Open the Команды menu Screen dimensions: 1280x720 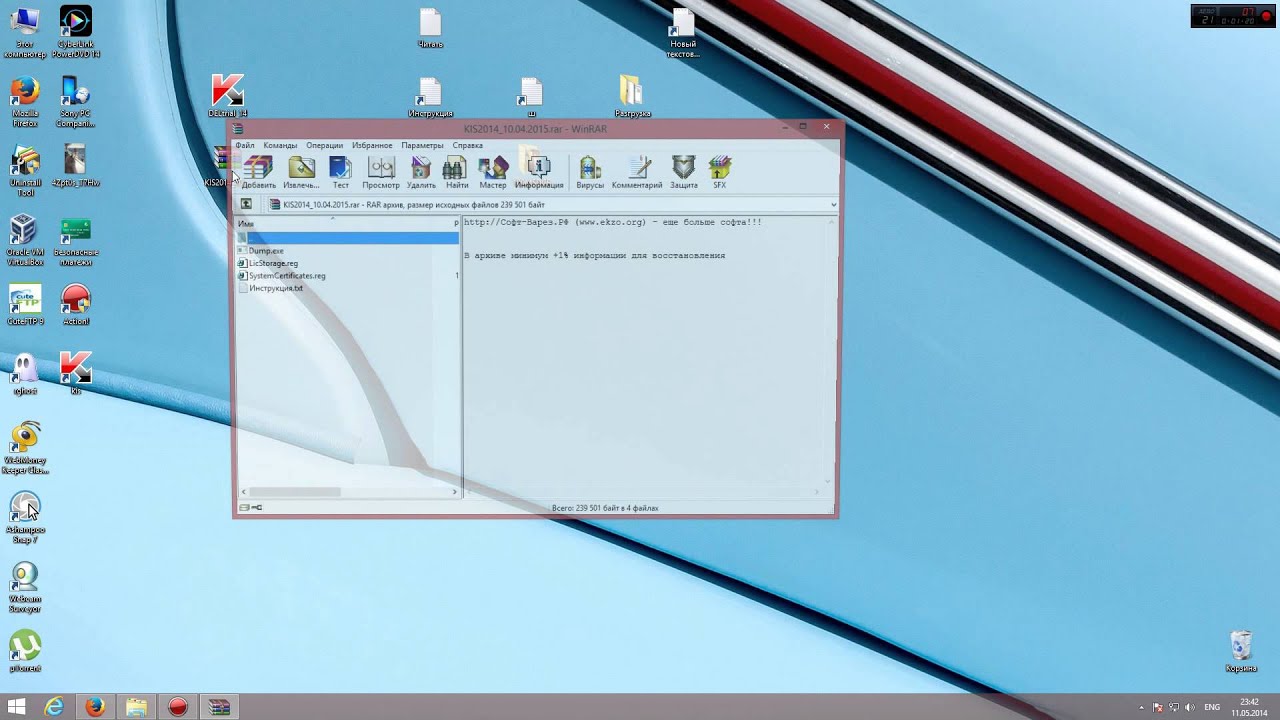(280, 145)
